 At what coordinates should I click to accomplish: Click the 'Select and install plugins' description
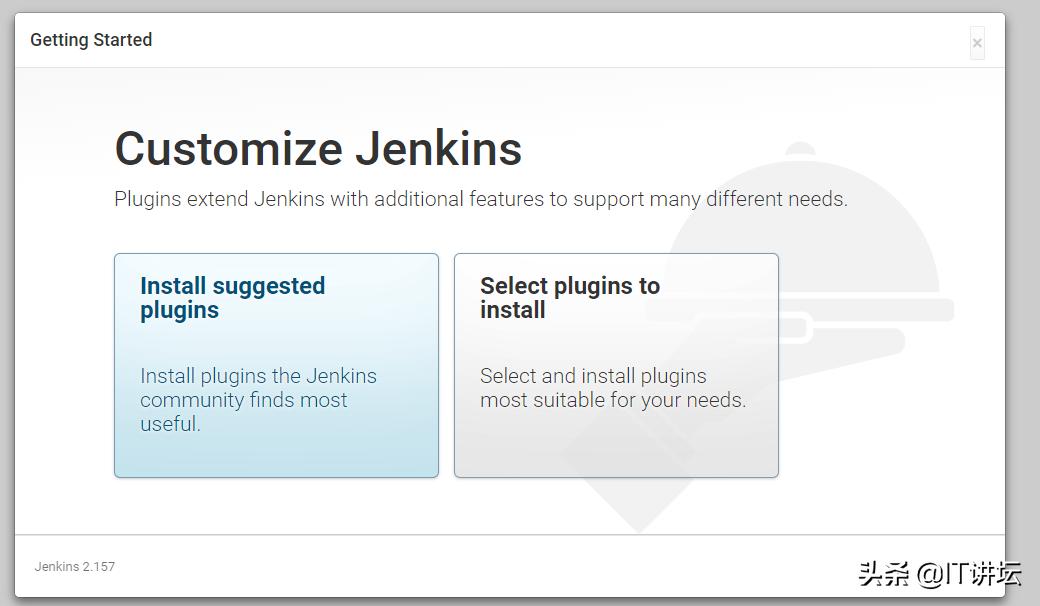[593, 376]
